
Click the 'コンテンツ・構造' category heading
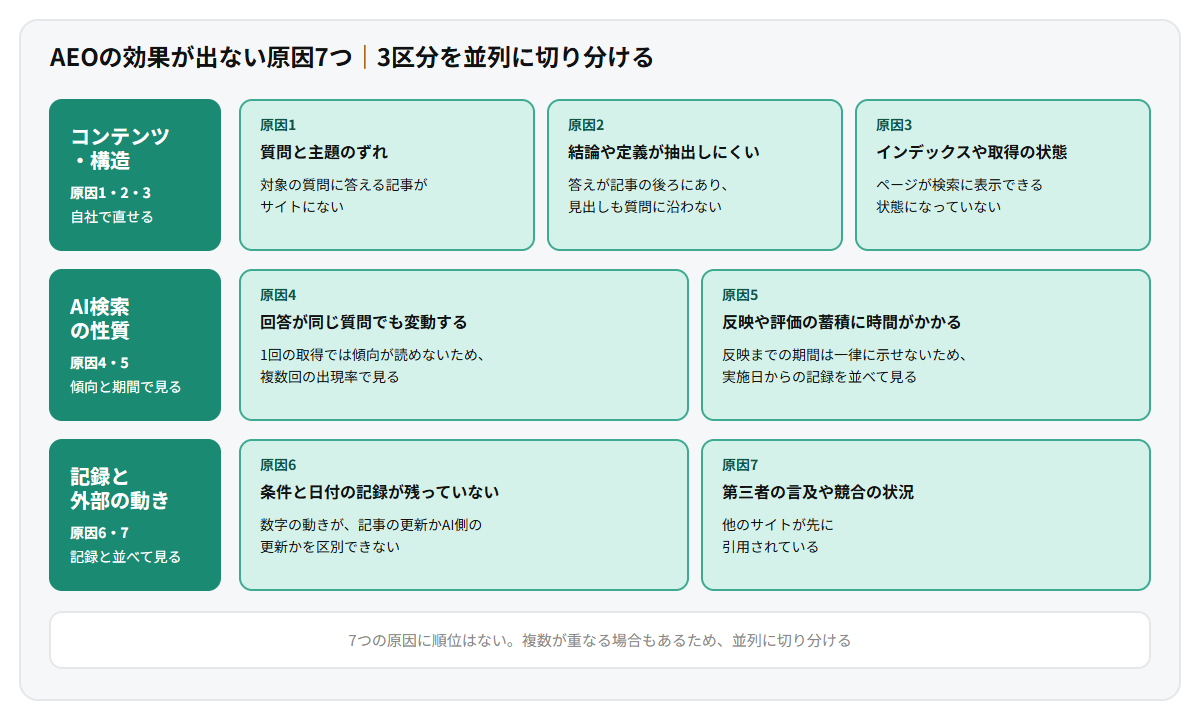pyautogui.click(x=120, y=148)
